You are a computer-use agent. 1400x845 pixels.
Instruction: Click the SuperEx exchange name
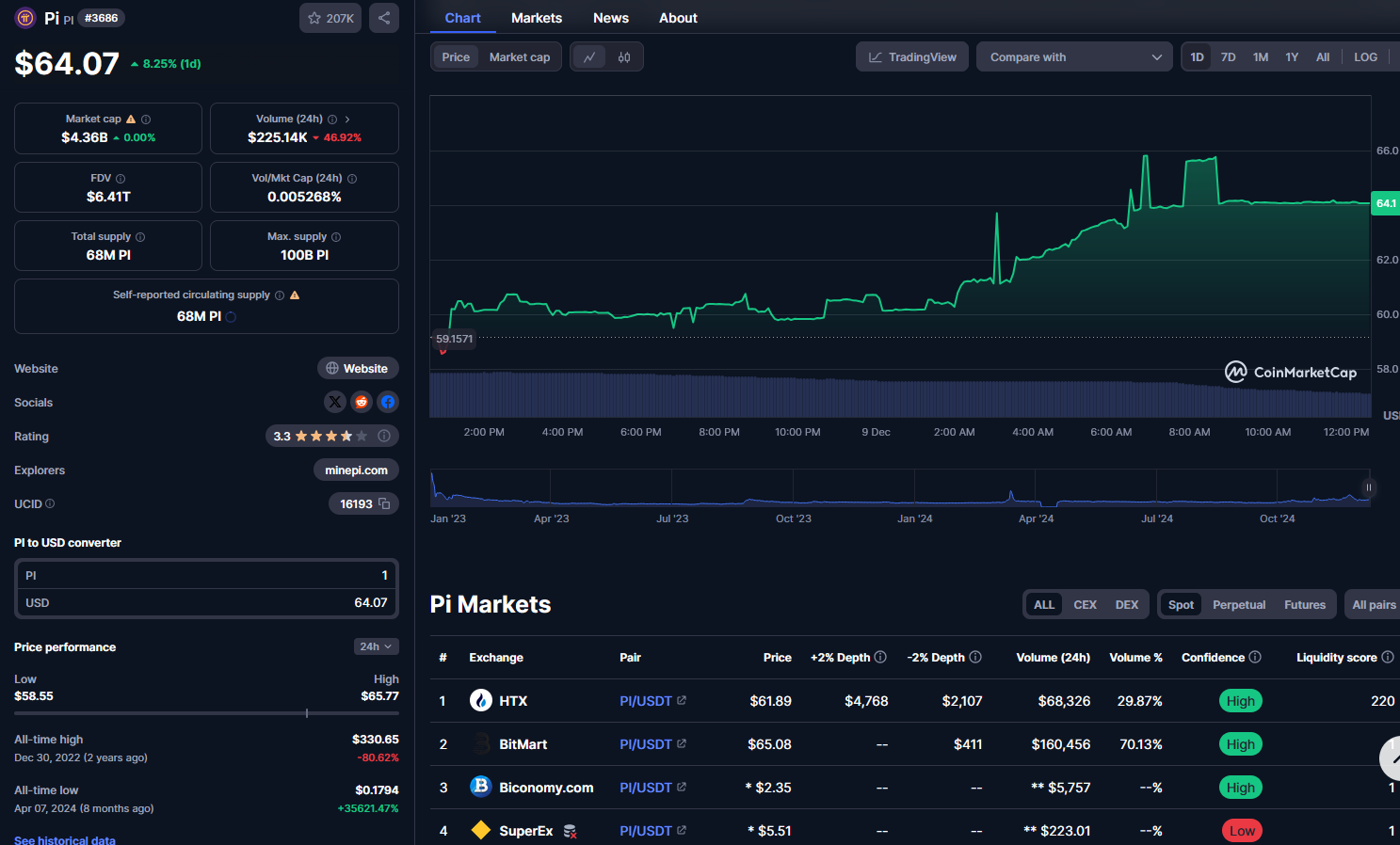point(525,831)
